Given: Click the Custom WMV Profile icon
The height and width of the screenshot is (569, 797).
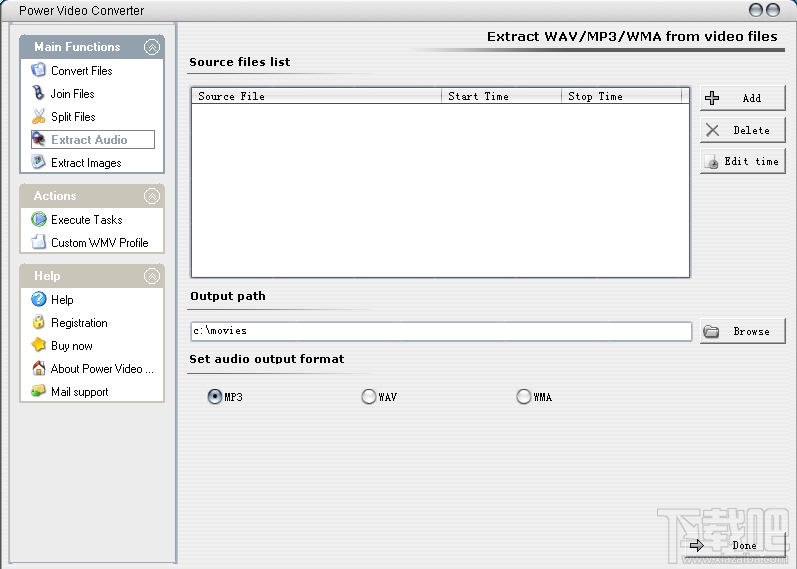Looking at the screenshot, I should 38,242.
